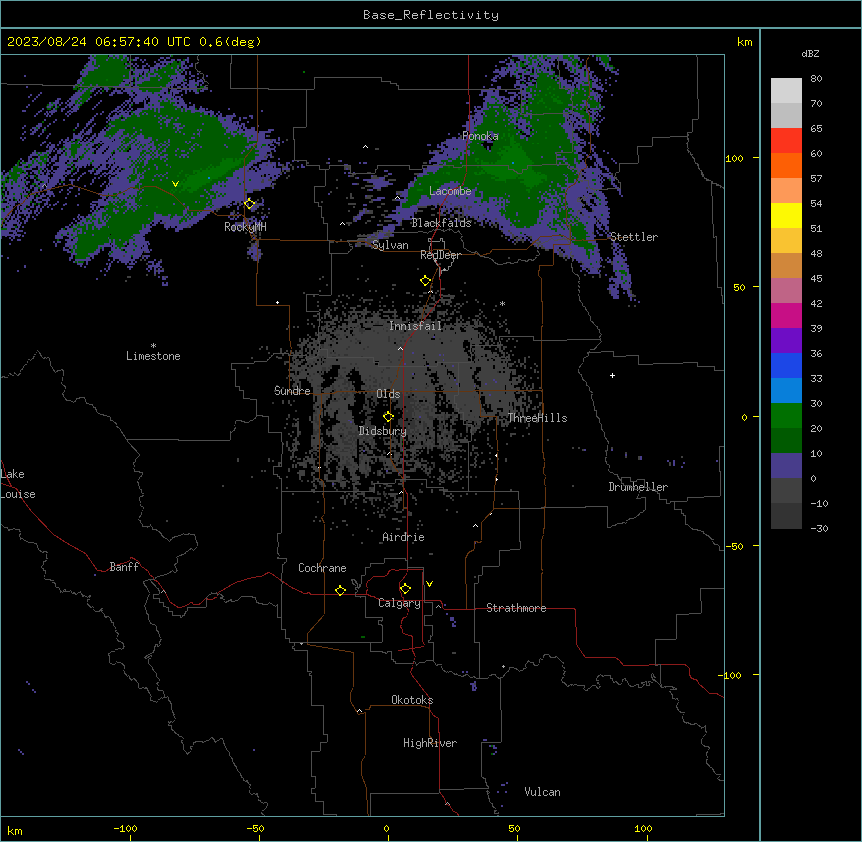Click the Sundre label
862x842 pixels.
[292, 391]
